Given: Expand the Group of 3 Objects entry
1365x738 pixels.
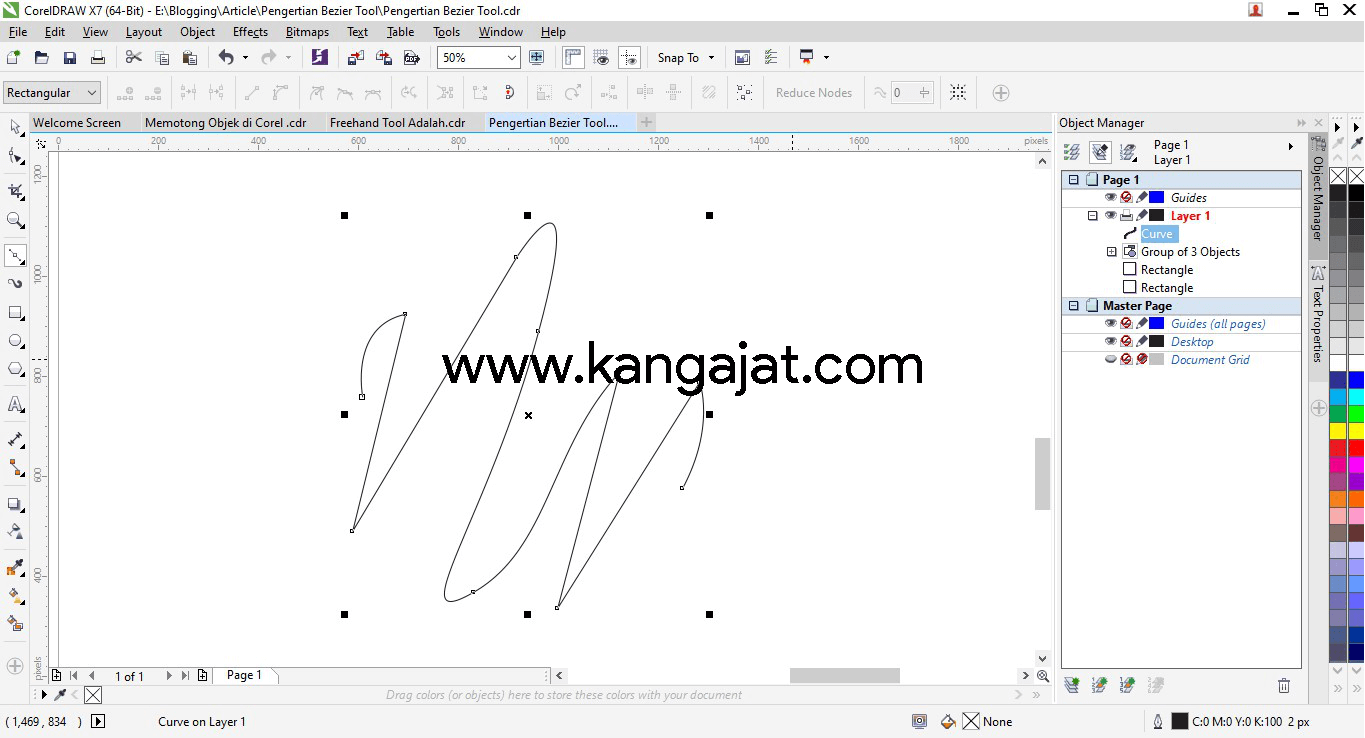Looking at the screenshot, I should [x=1111, y=251].
